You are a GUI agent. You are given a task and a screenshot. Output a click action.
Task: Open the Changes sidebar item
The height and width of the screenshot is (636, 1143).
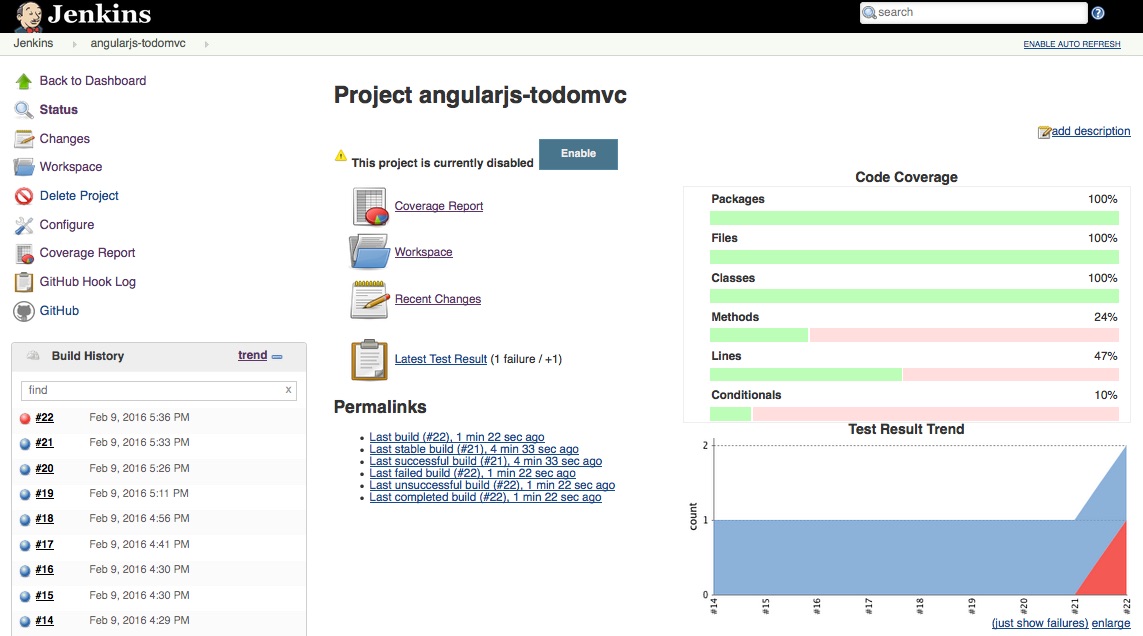point(65,139)
